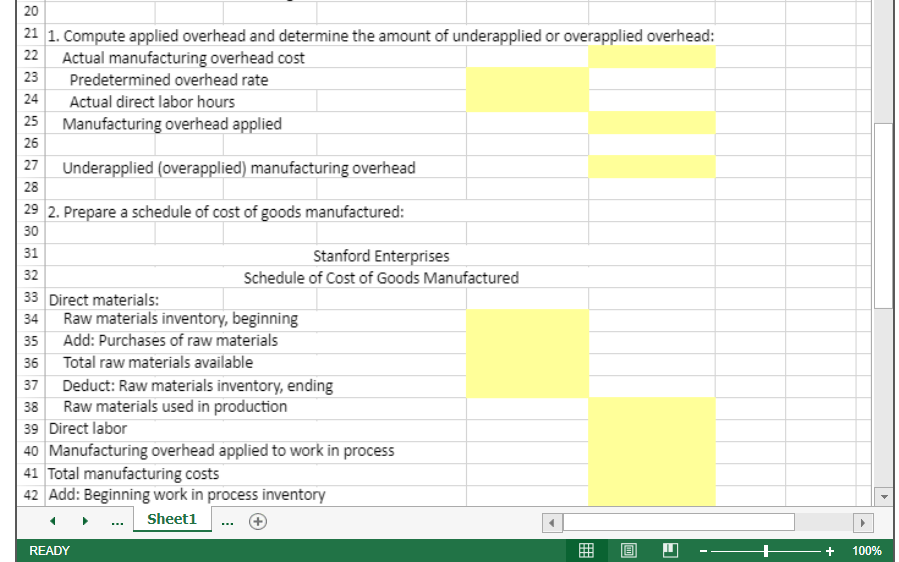
Task: Click the zoom out minus button
Action: click(x=703, y=551)
